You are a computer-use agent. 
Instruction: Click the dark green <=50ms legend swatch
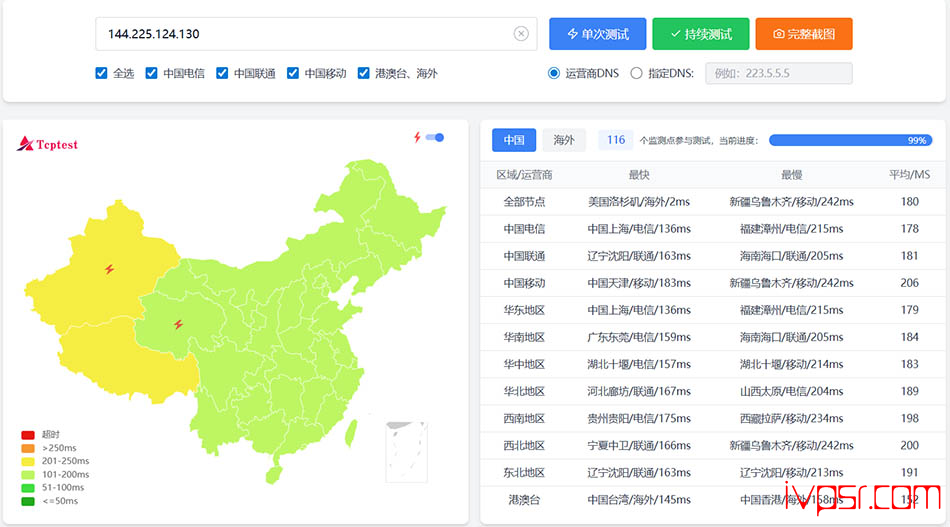(x=28, y=501)
